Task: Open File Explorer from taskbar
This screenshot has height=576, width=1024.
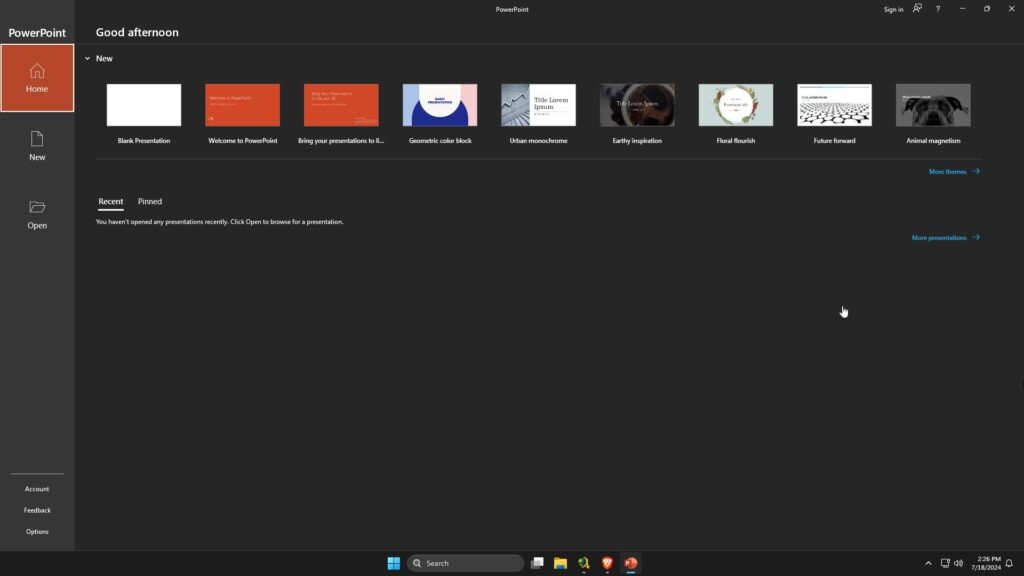Action: click(560, 563)
